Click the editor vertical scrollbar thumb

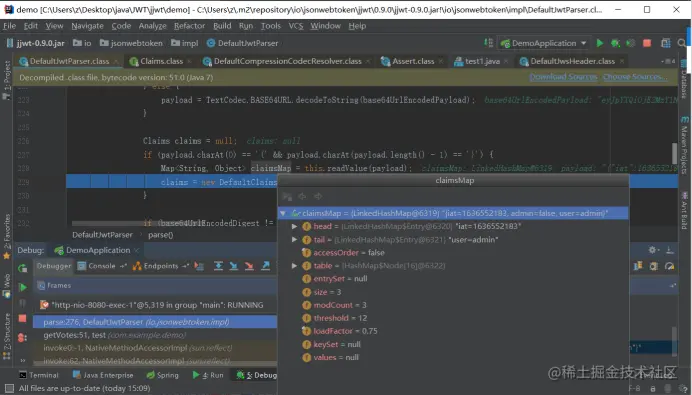[674, 153]
